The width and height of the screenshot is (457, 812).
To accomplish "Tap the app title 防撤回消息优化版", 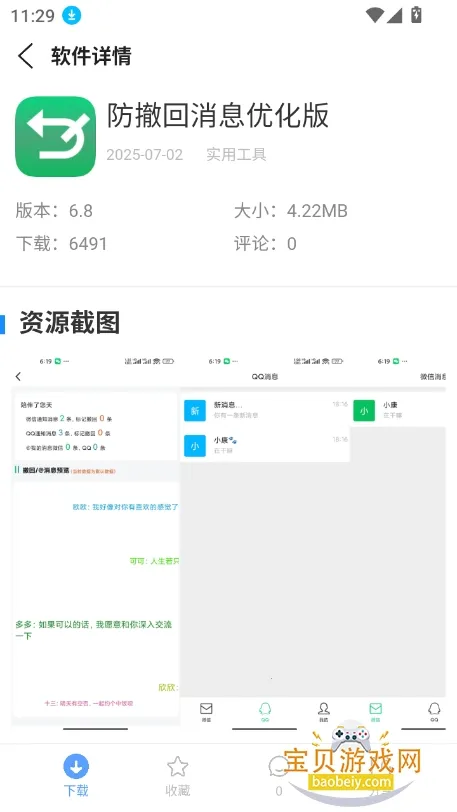I will click(x=218, y=115).
